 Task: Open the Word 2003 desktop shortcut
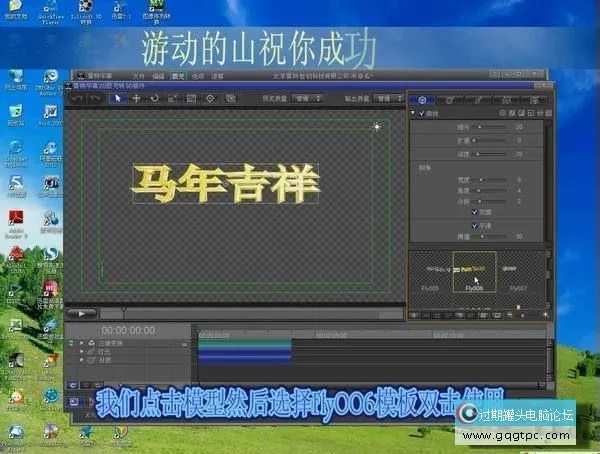50,115
